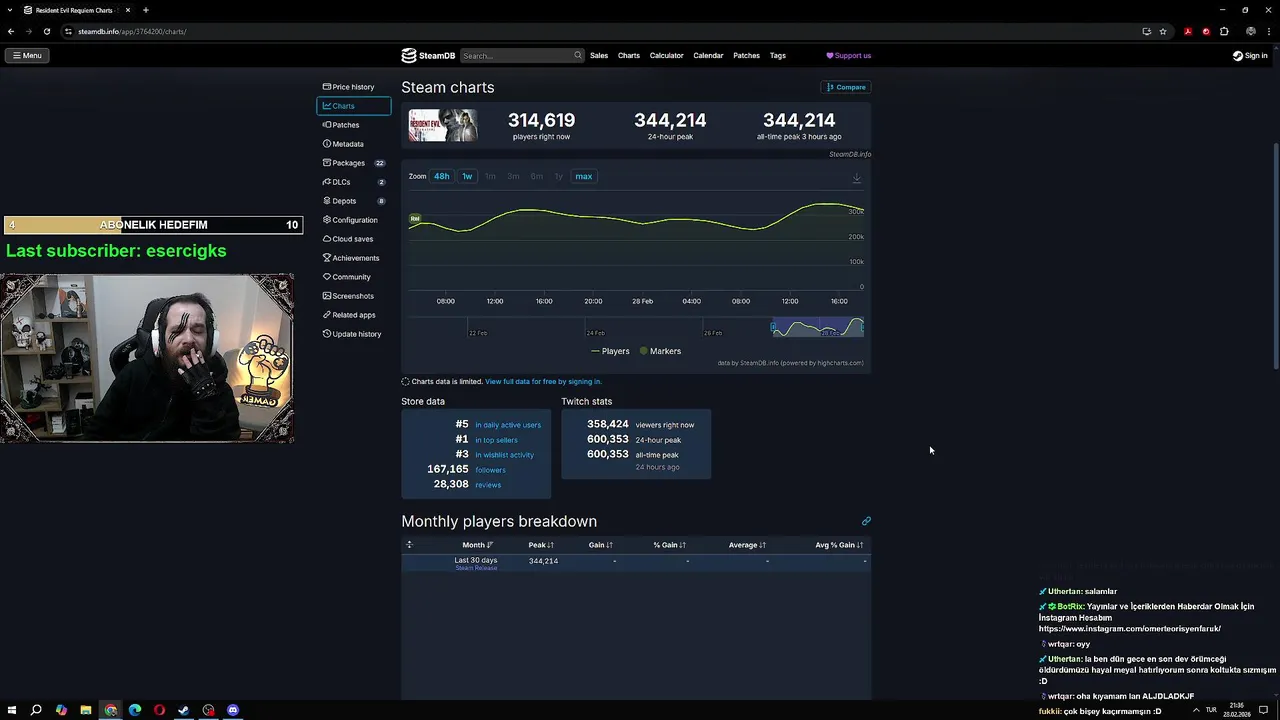1280x720 pixels.
Task: Copy Monthly players breakdown anchor link
Action: point(866,521)
